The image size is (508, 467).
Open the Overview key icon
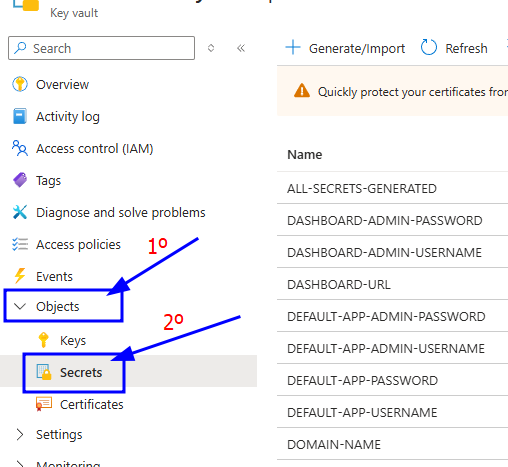pyautogui.click(x=20, y=84)
